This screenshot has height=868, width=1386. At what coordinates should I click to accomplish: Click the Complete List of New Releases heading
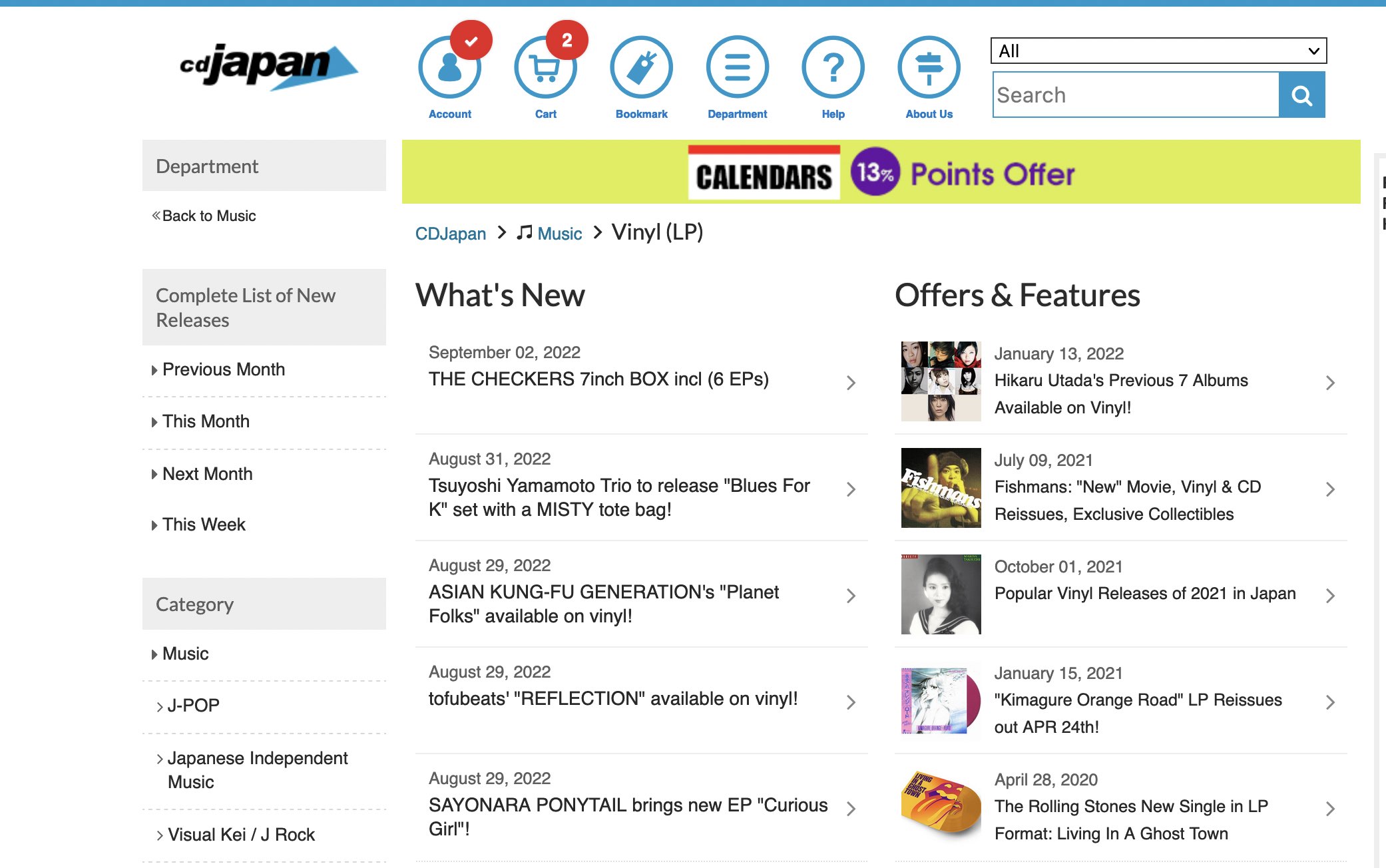click(264, 308)
